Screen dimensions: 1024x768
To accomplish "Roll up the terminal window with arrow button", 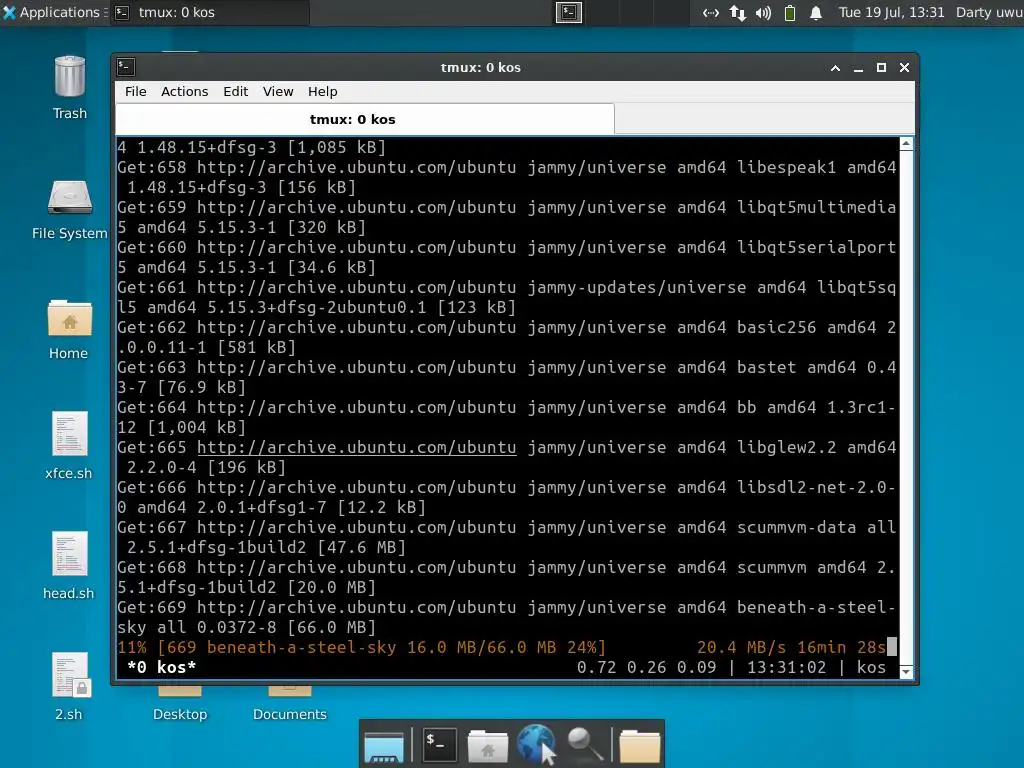I will click(835, 67).
